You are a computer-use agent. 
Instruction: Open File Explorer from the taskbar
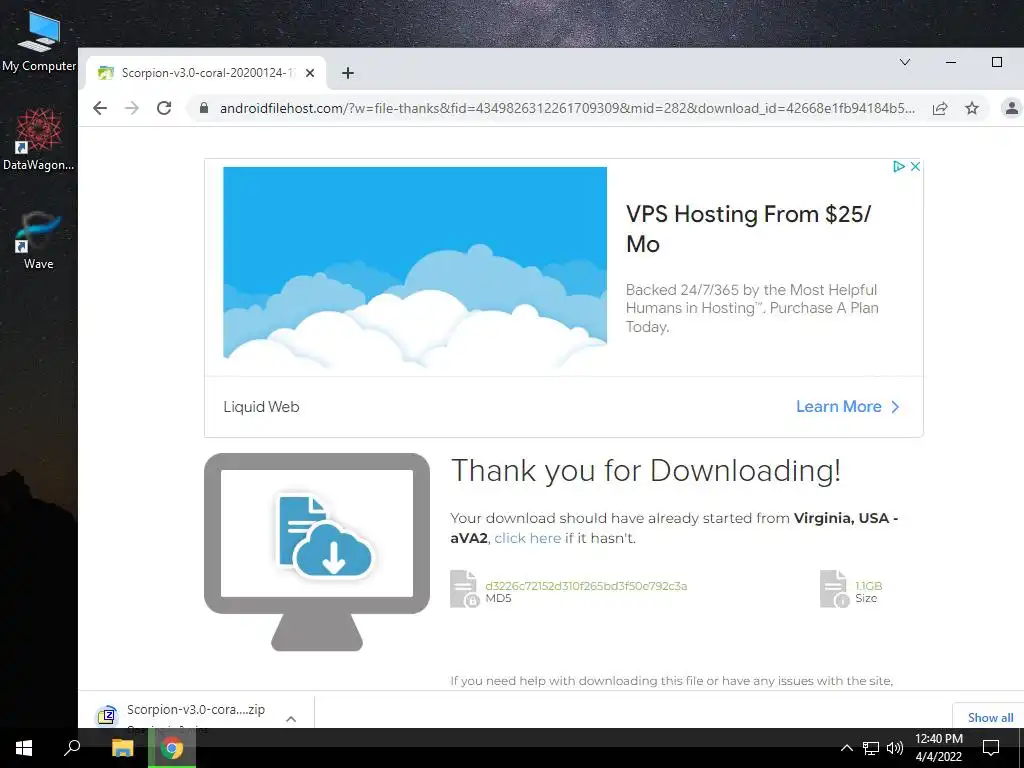pyautogui.click(x=122, y=748)
